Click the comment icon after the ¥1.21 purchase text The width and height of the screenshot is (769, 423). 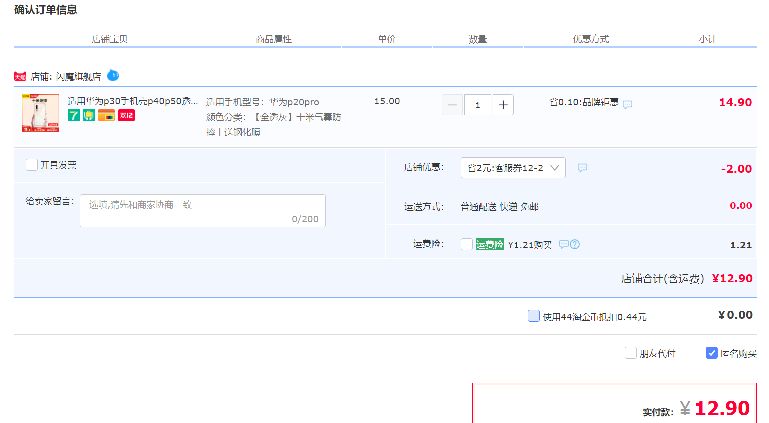click(564, 244)
